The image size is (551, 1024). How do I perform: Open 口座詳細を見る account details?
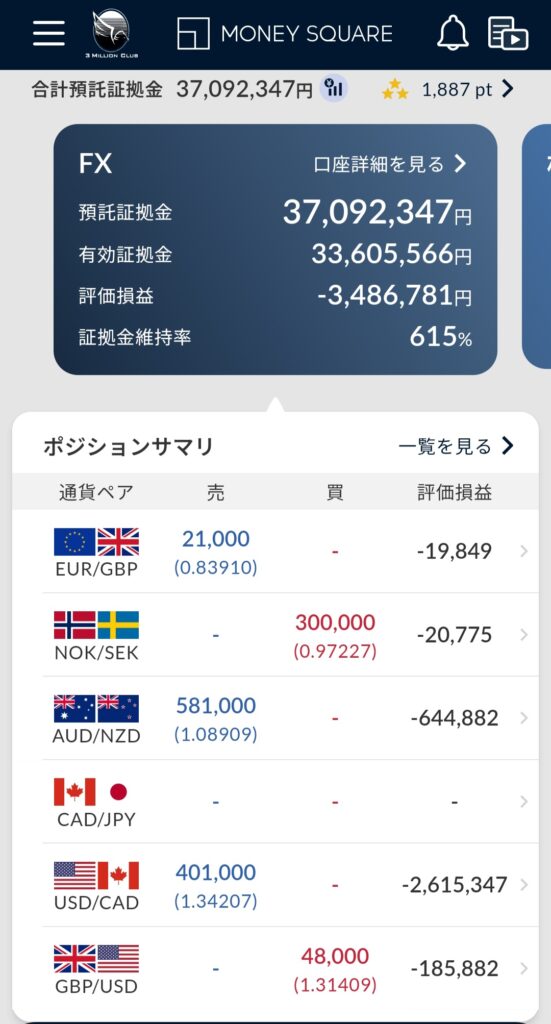point(390,164)
